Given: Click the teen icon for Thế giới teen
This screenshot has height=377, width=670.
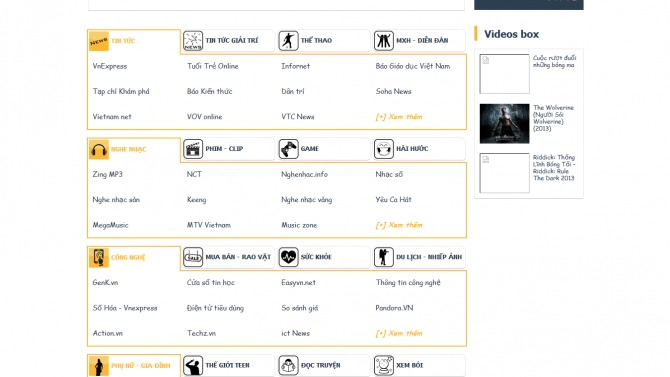Looking at the screenshot, I should pyautogui.click(x=193, y=365).
